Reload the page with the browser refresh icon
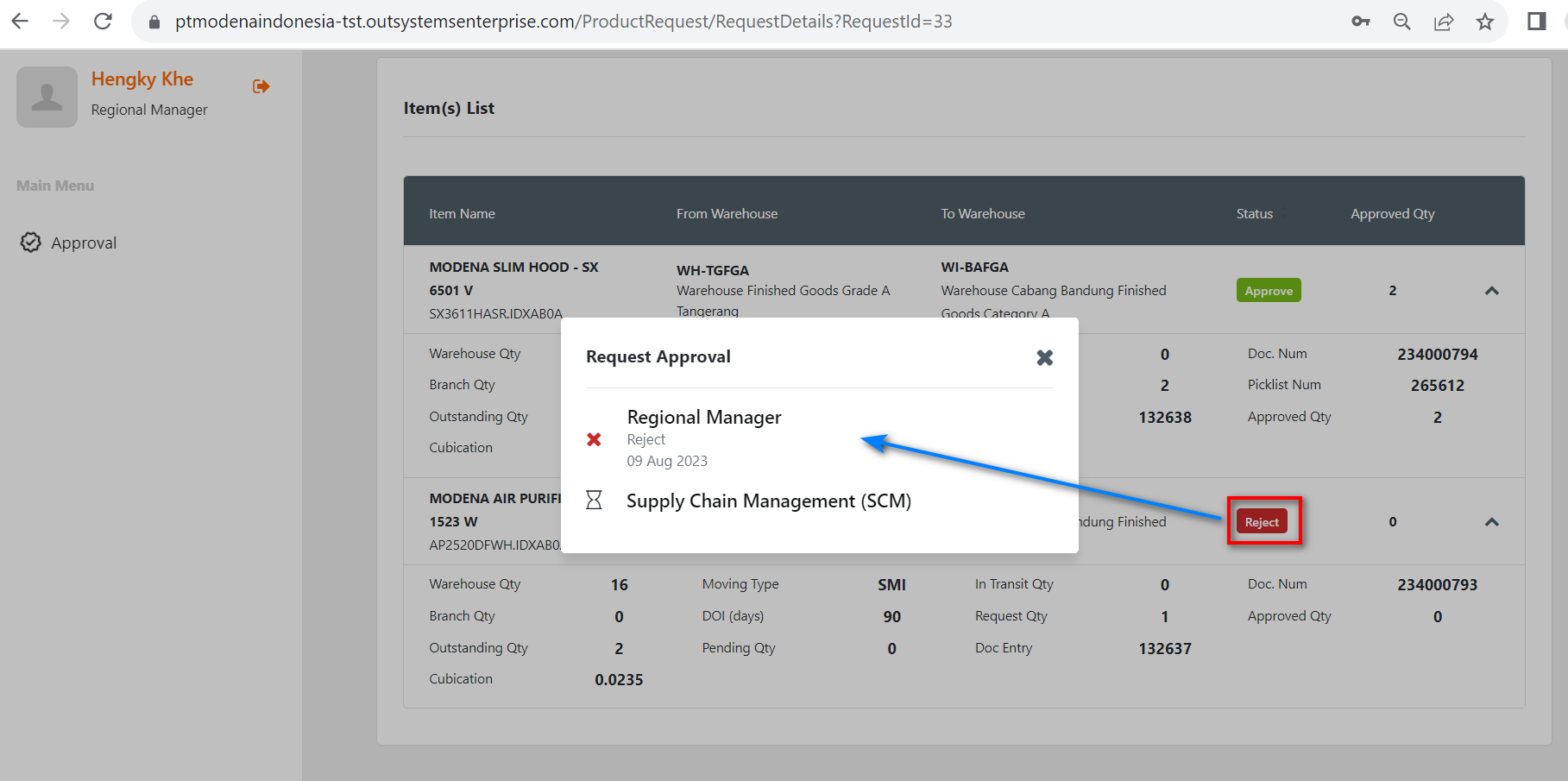 coord(103,22)
